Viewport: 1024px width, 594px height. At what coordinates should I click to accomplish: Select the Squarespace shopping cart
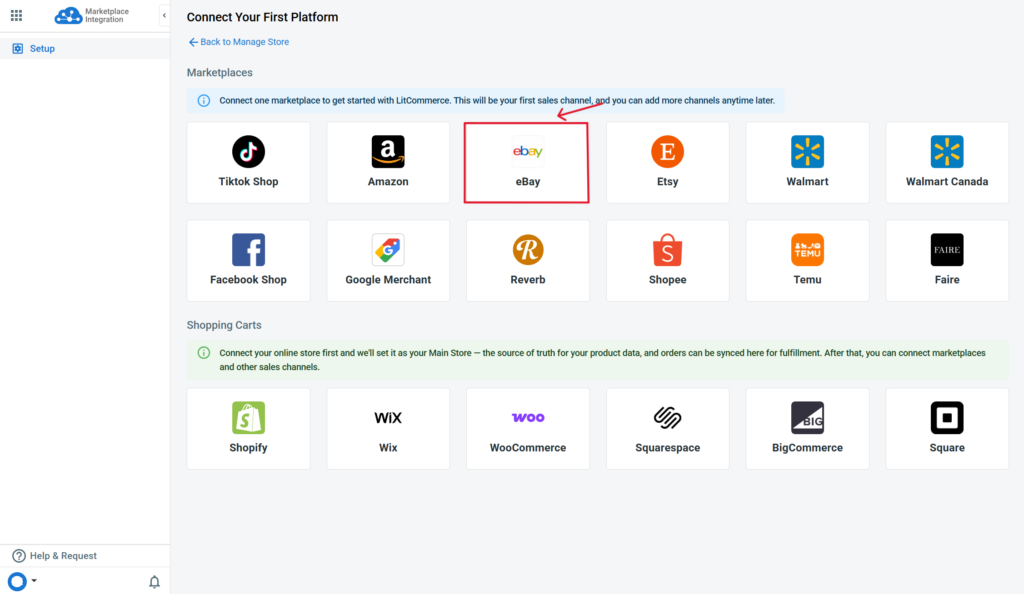(x=667, y=429)
